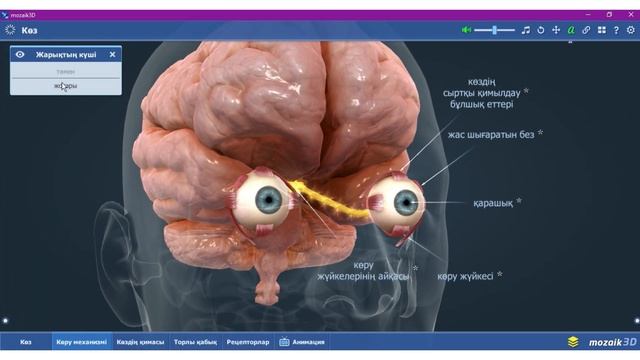The width and height of the screenshot is (640, 360).
Task: Click the mozaik3D app icon in title bar
Action: [5, 15]
